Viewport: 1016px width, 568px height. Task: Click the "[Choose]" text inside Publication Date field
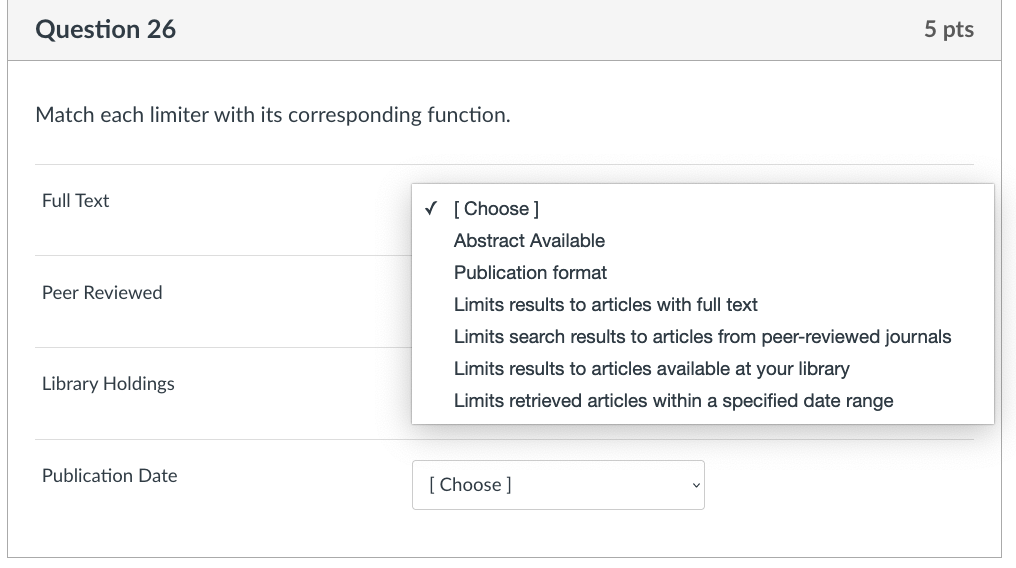[470, 485]
